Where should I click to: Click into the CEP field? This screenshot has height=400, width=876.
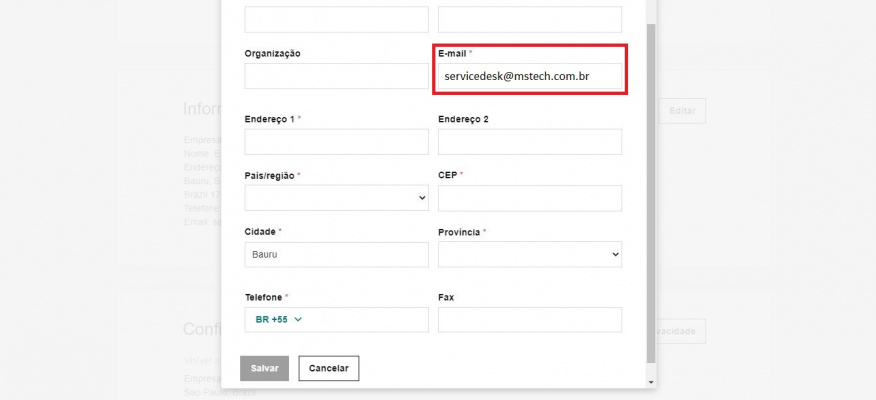[x=530, y=198]
